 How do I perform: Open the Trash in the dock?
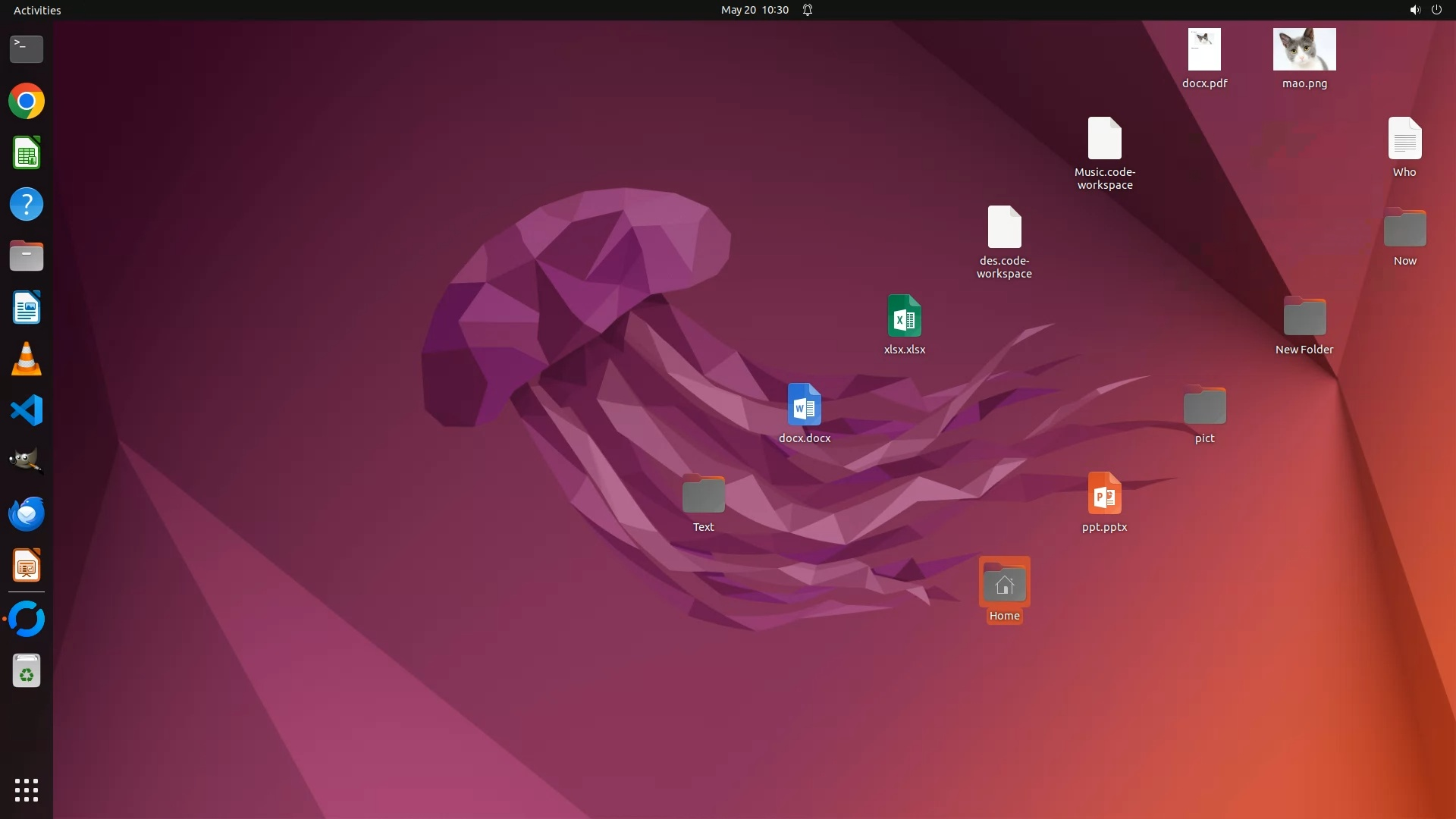tap(27, 672)
